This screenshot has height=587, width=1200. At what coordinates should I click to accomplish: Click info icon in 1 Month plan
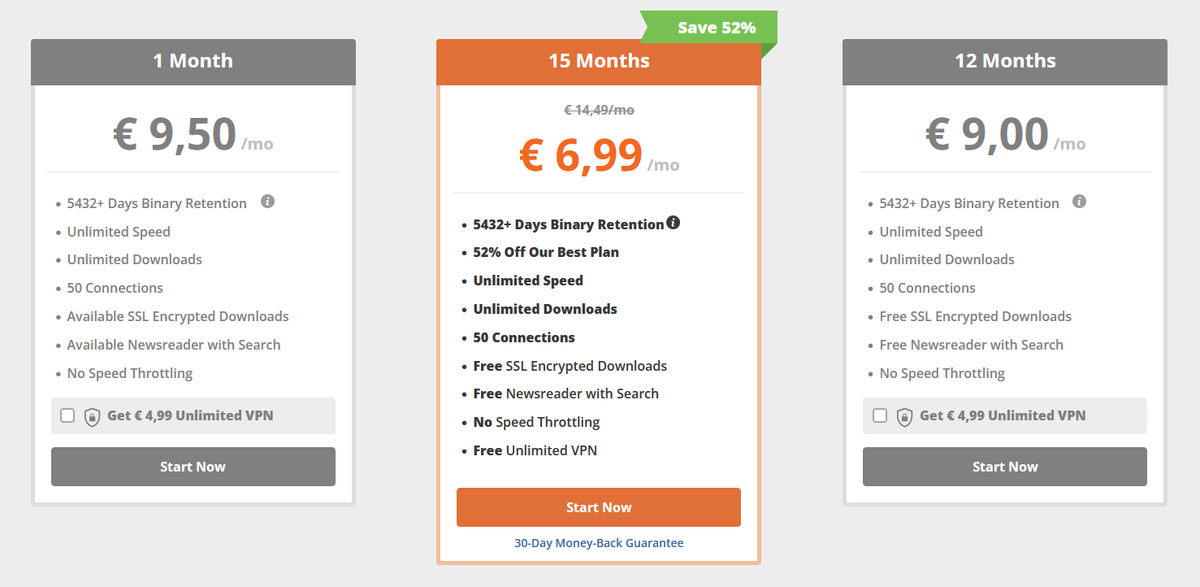pyautogui.click(x=267, y=202)
